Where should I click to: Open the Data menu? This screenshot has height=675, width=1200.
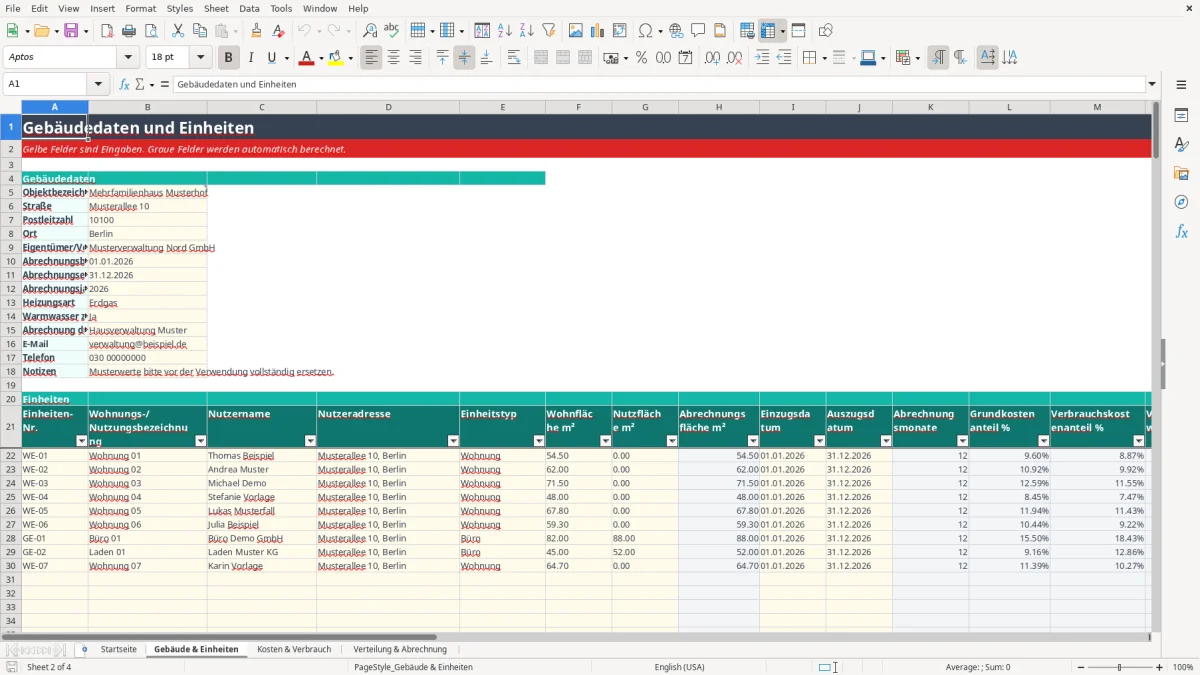tap(249, 8)
